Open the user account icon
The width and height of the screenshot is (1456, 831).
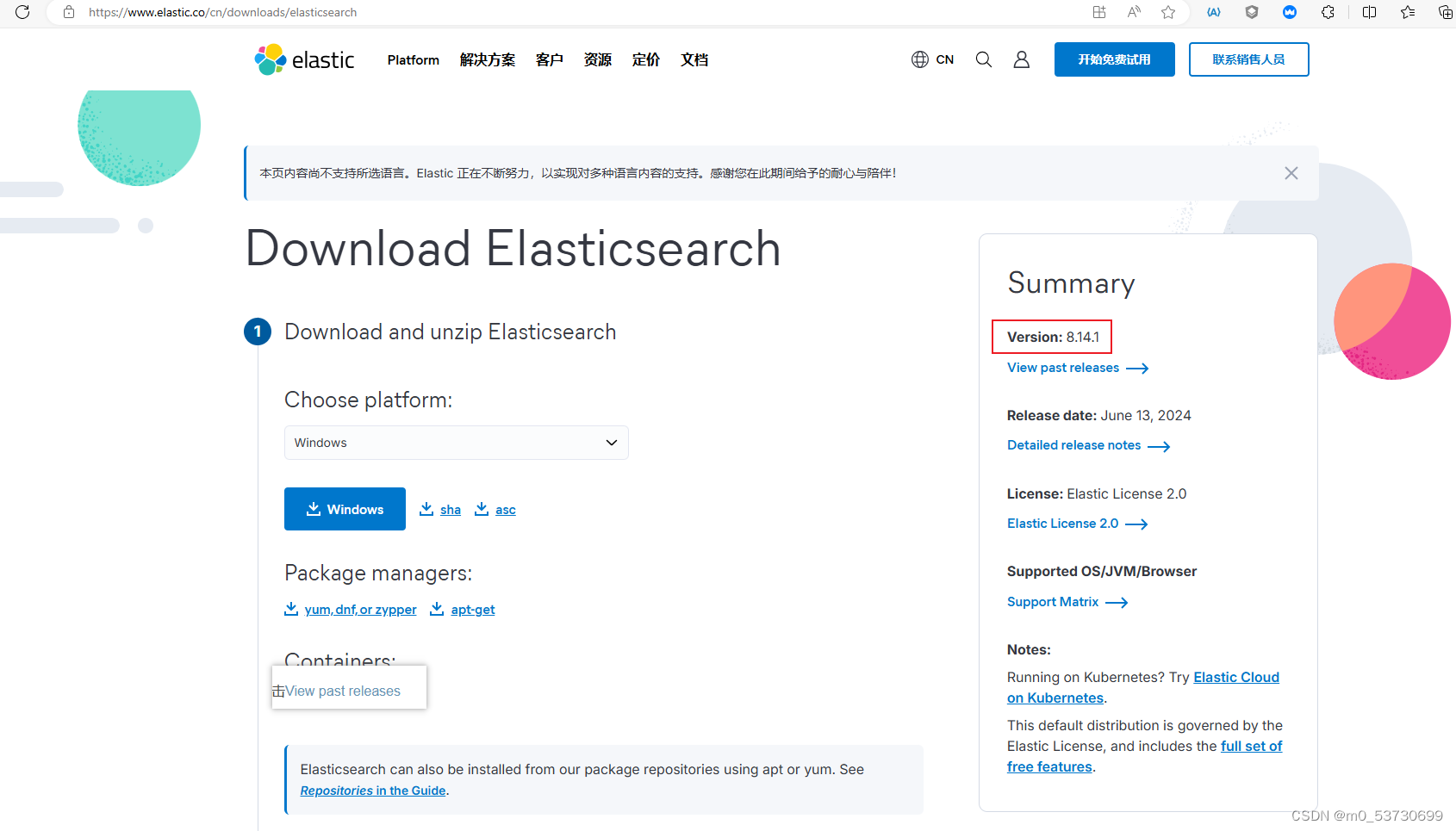pos(1022,59)
